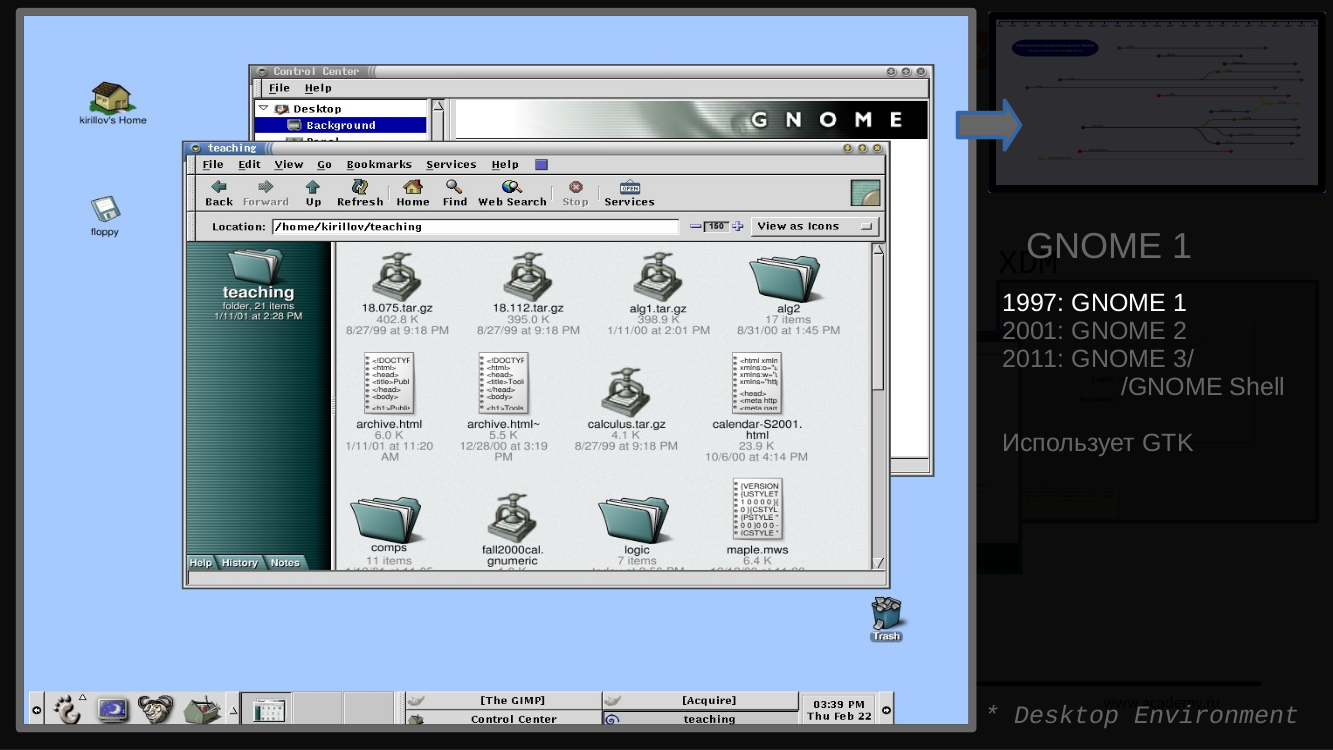Viewport: 1333px width, 750px height.
Task: Open the Services toolbar button
Action: [629, 193]
